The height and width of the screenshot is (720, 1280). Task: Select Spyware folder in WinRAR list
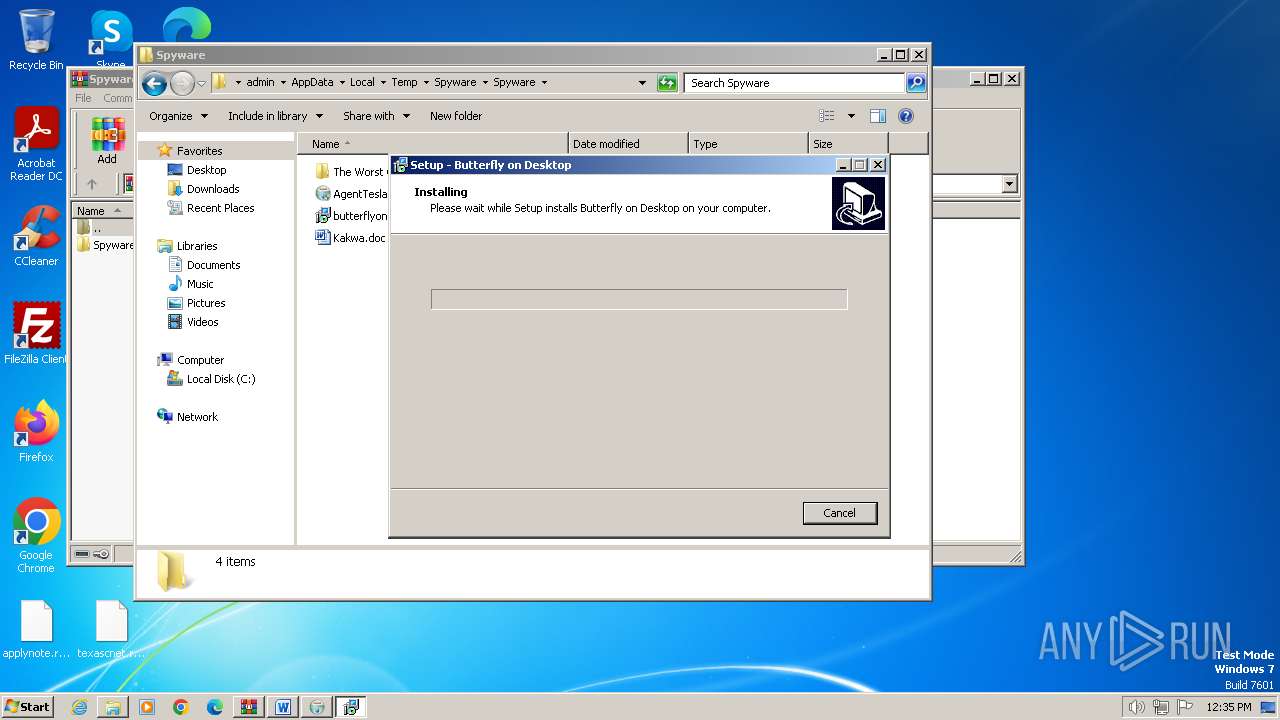pos(105,245)
